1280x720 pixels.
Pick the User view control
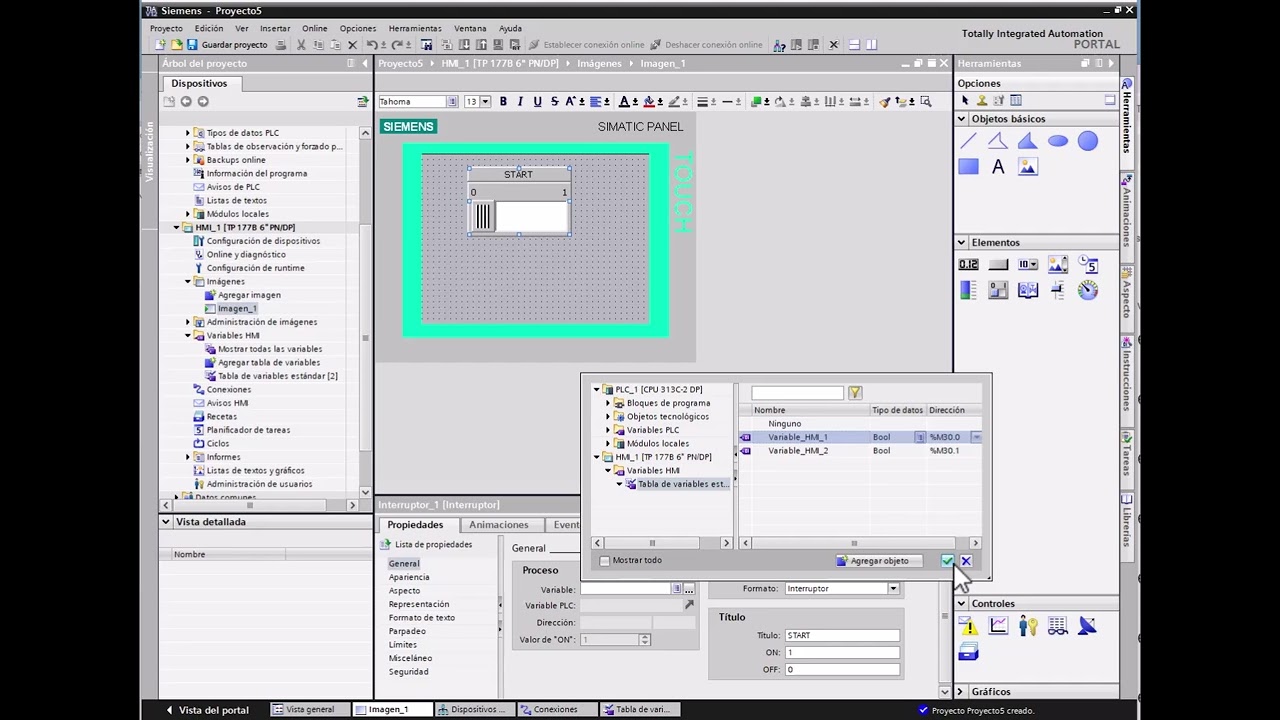tap(1028, 626)
